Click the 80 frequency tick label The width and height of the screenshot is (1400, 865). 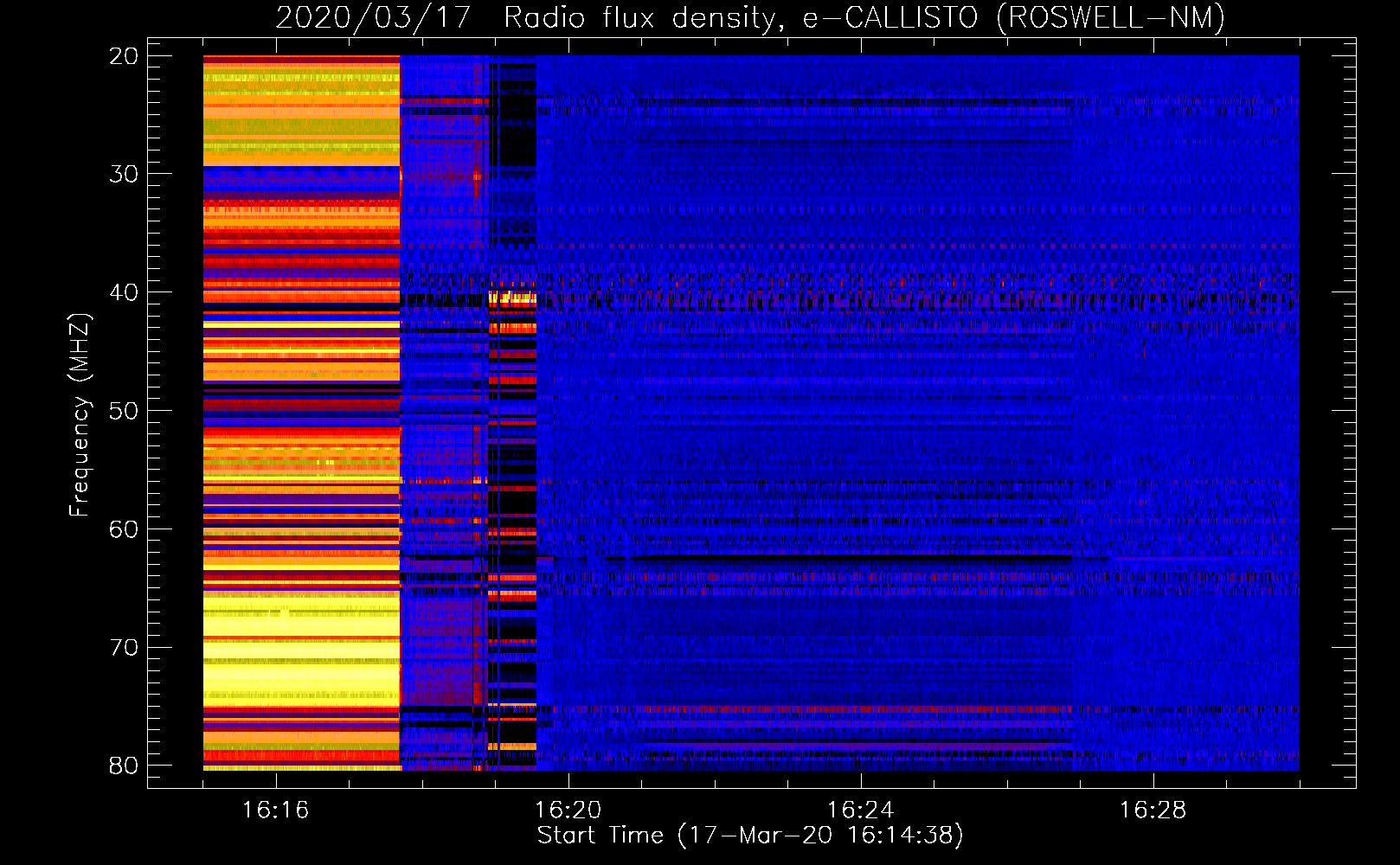tap(124, 766)
